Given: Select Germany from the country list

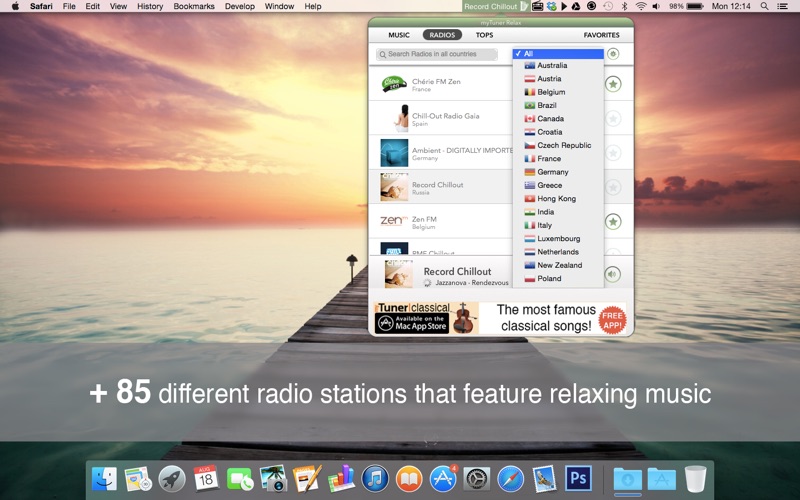Looking at the screenshot, I should pyautogui.click(x=558, y=172).
